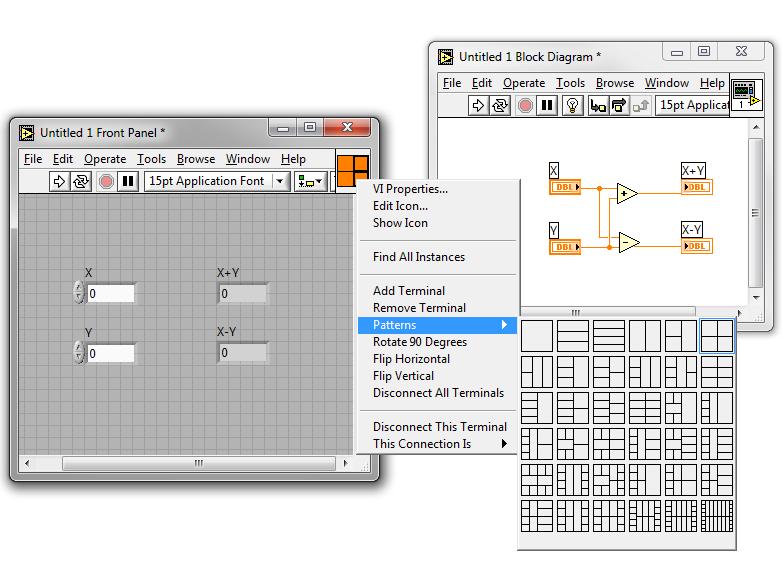Click Pause button in Block Diagram toolbar
The image size is (782, 562).
(x=547, y=105)
